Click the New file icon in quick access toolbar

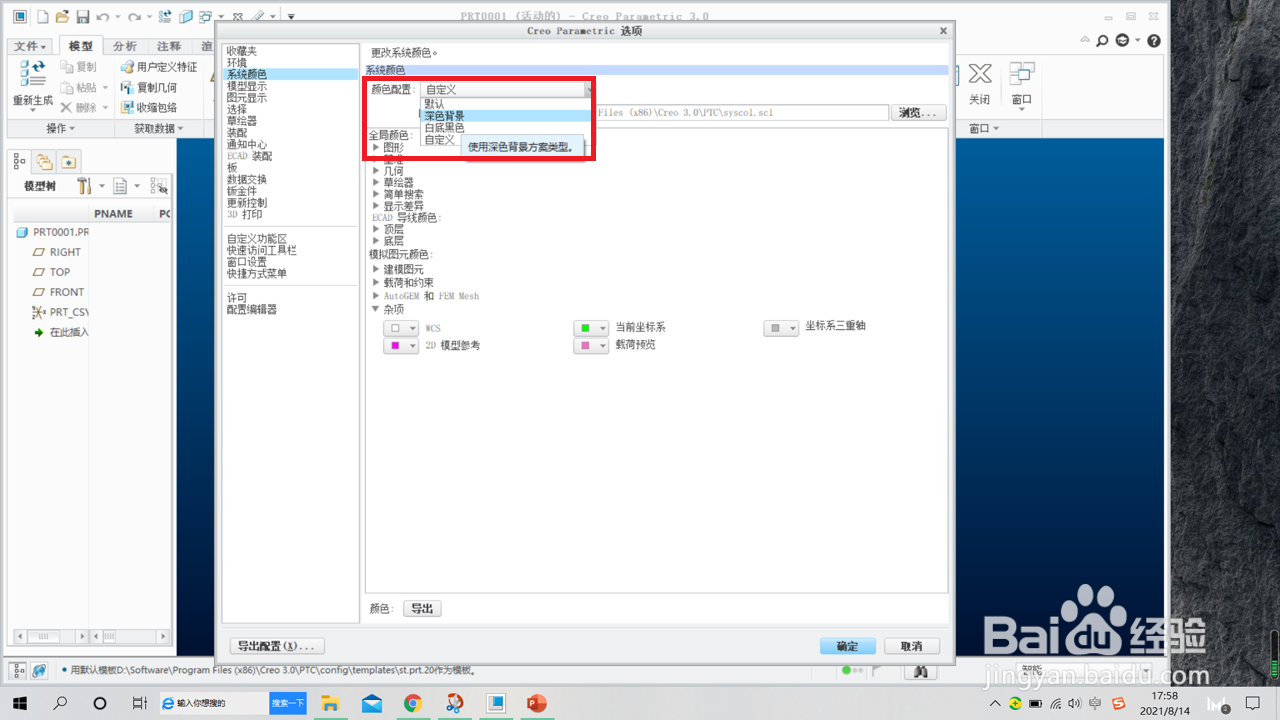click(x=43, y=16)
